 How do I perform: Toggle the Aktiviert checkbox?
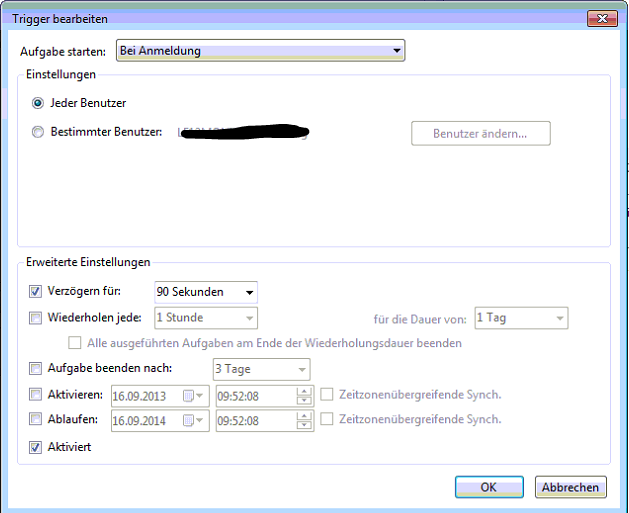click(x=37, y=447)
